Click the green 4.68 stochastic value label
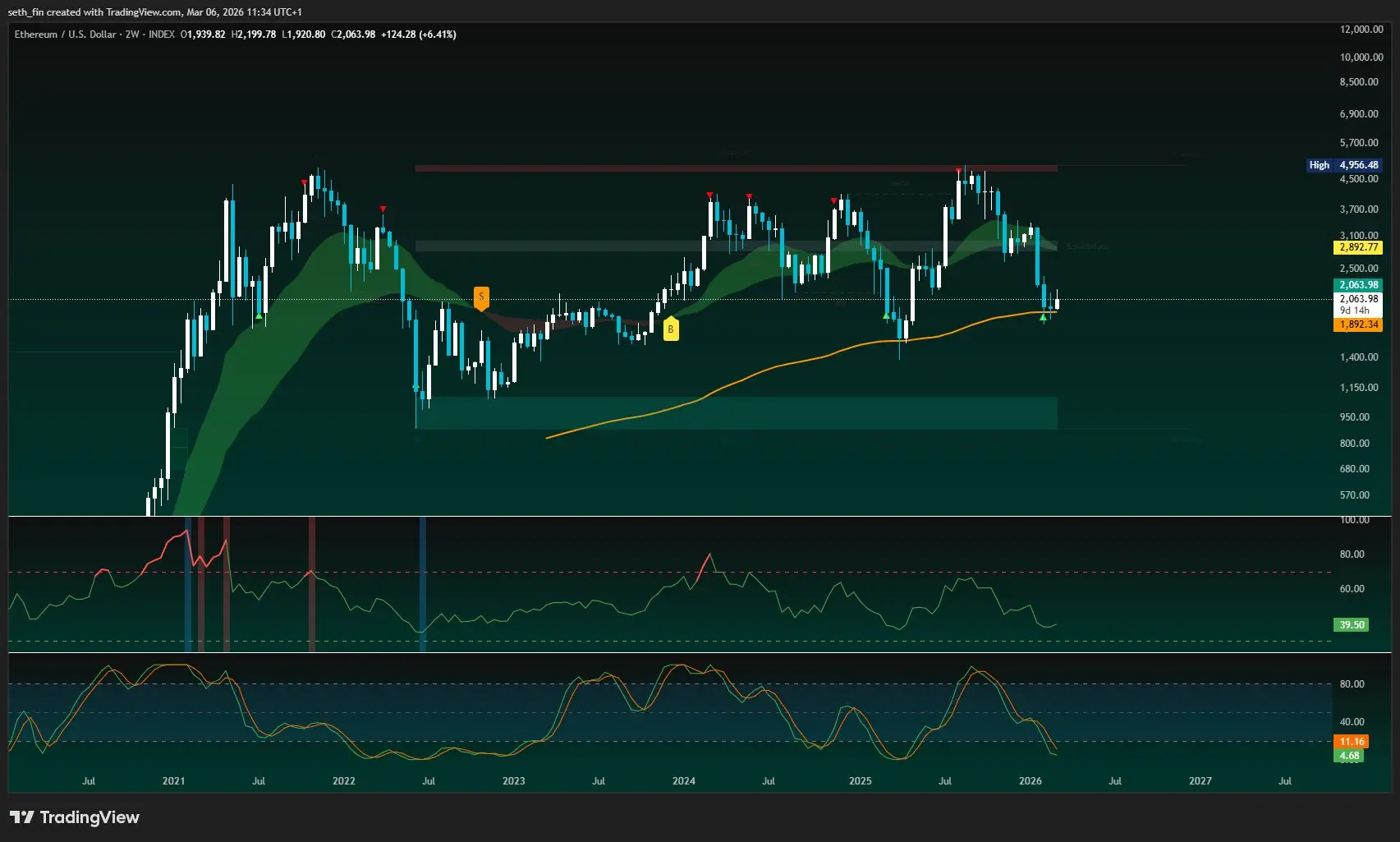The width and height of the screenshot is (1400, 842). [x=1349, y=756]
